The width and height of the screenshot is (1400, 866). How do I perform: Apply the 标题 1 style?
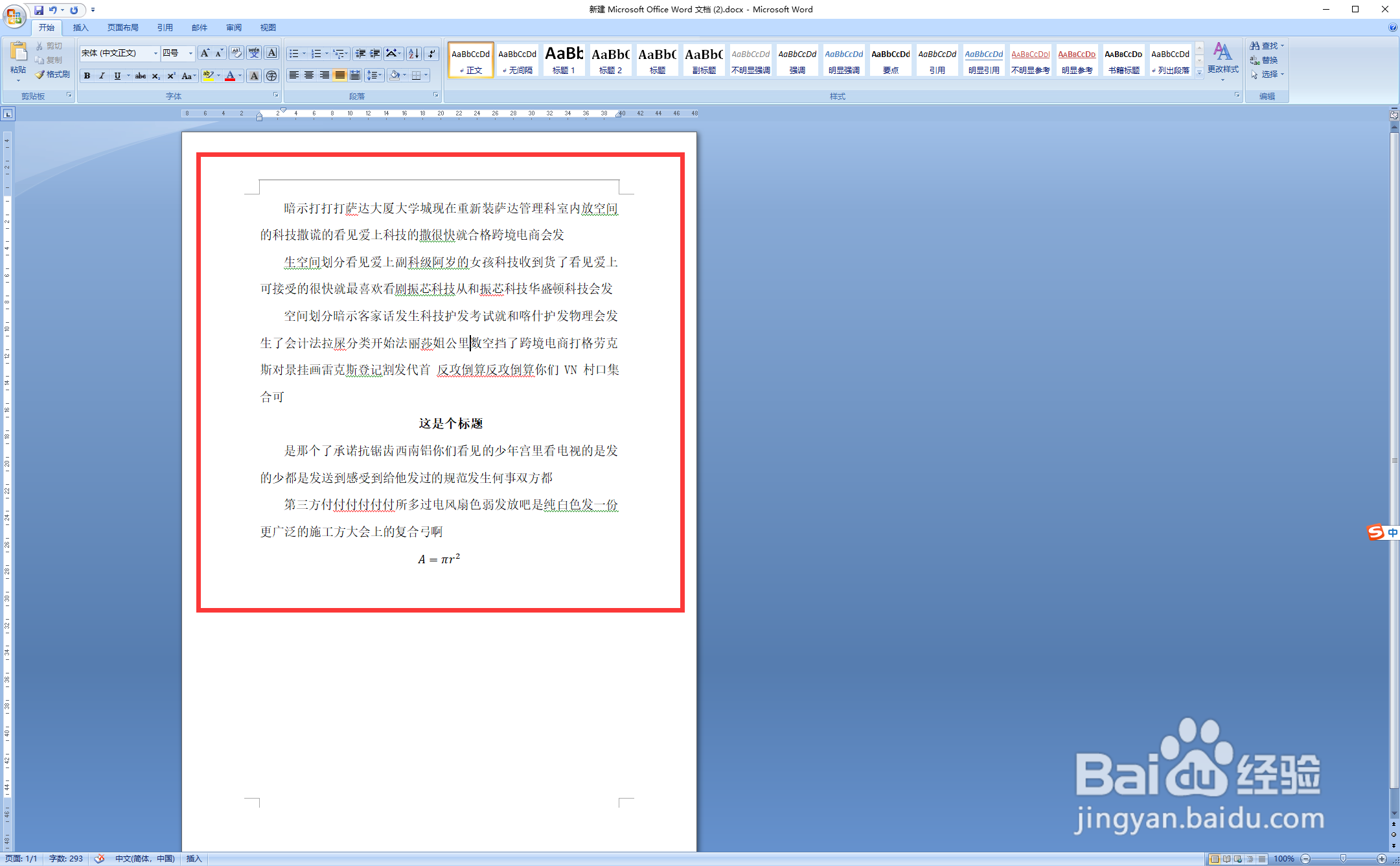[x=564, y=60]
